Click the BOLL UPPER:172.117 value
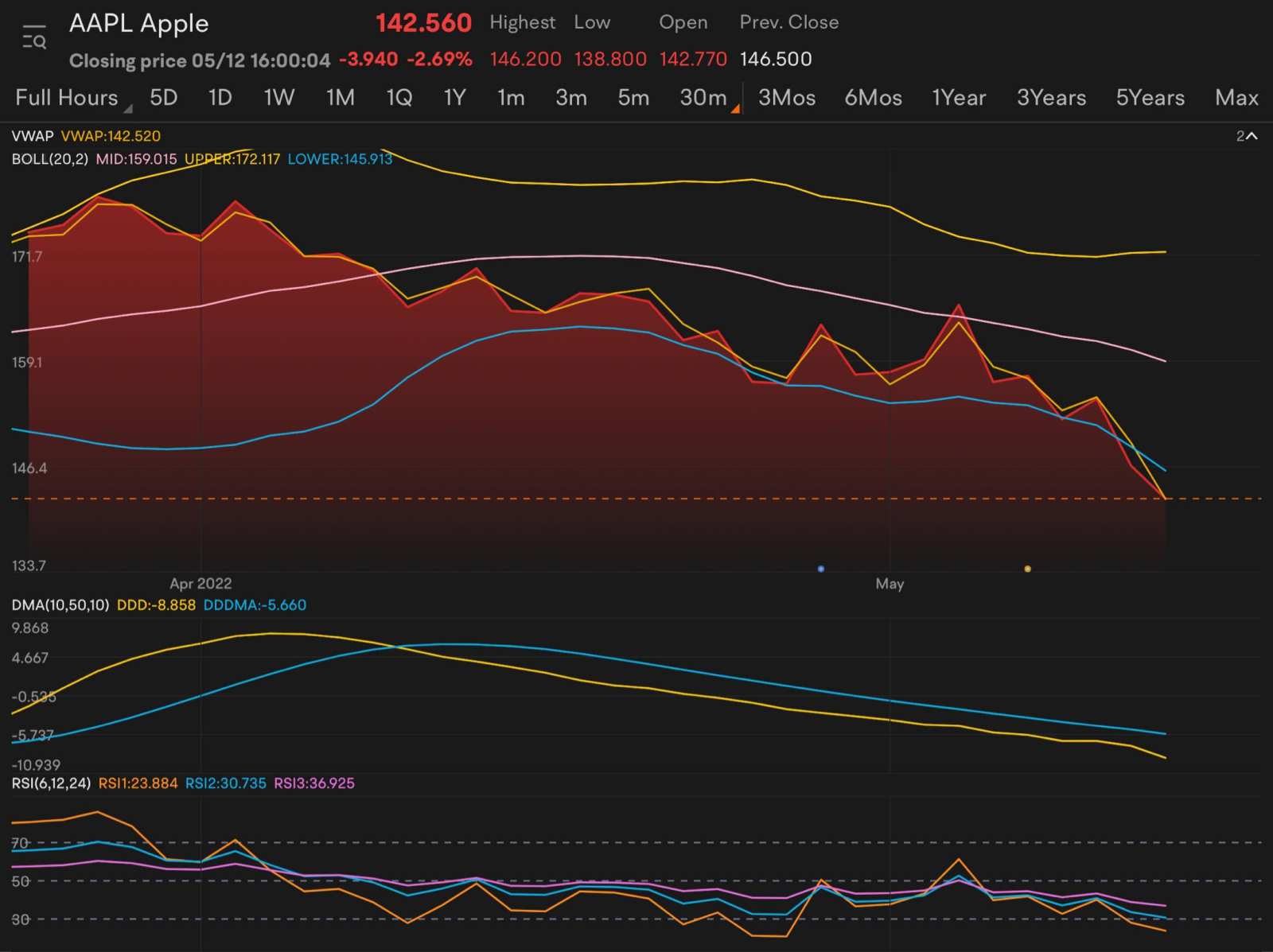 (x=232, y=159)
